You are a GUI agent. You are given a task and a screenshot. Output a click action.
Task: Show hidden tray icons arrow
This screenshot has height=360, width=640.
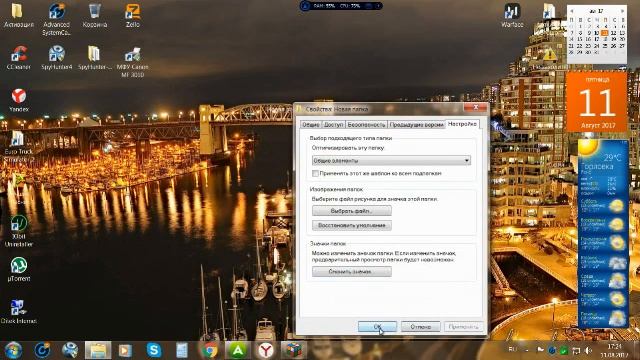click(527, 350)
